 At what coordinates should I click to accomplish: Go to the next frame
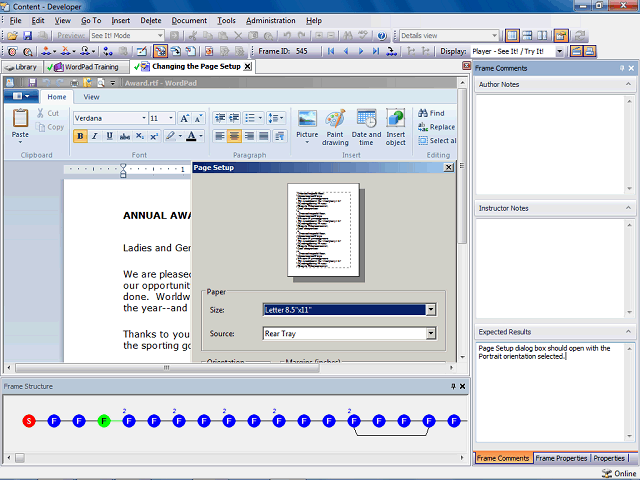[361, 51]
